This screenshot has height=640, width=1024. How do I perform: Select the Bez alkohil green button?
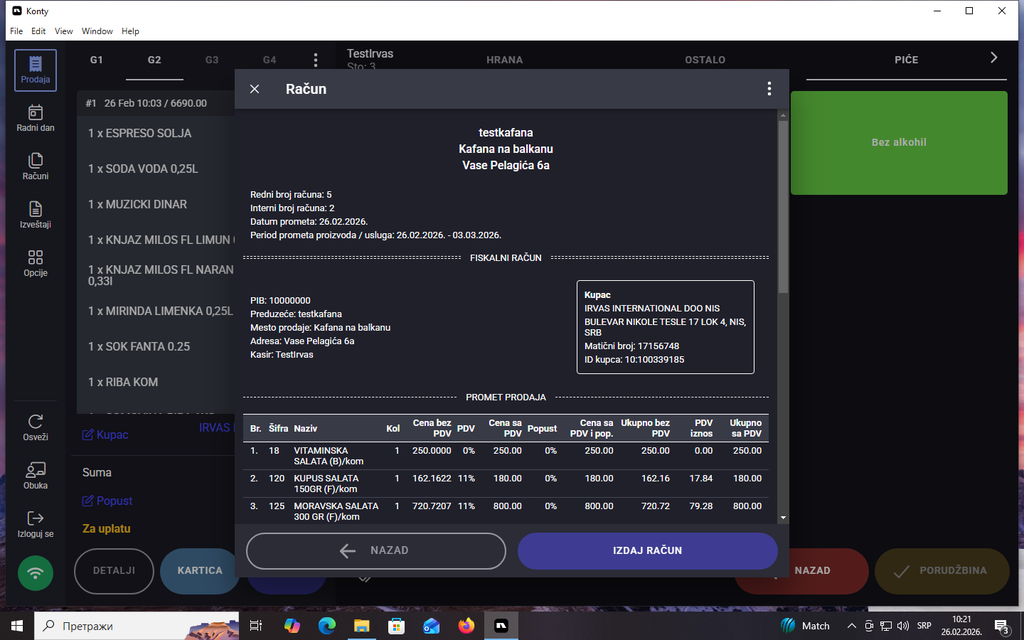coord(898,142)
